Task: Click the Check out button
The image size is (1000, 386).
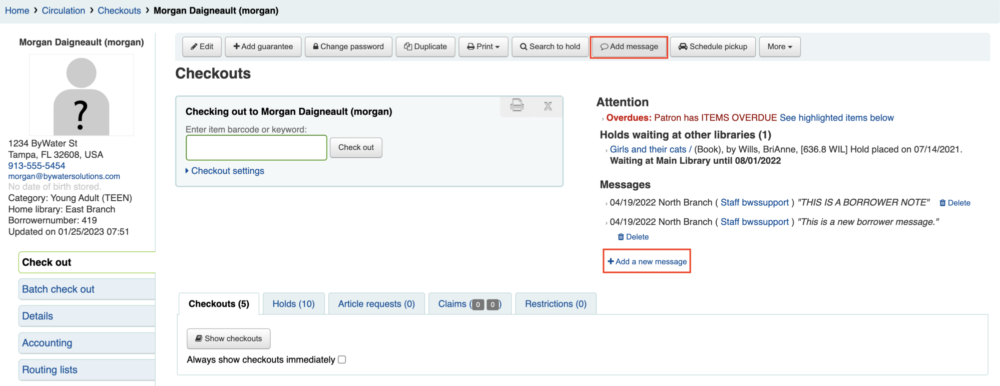Action: [x=356, y=147]
